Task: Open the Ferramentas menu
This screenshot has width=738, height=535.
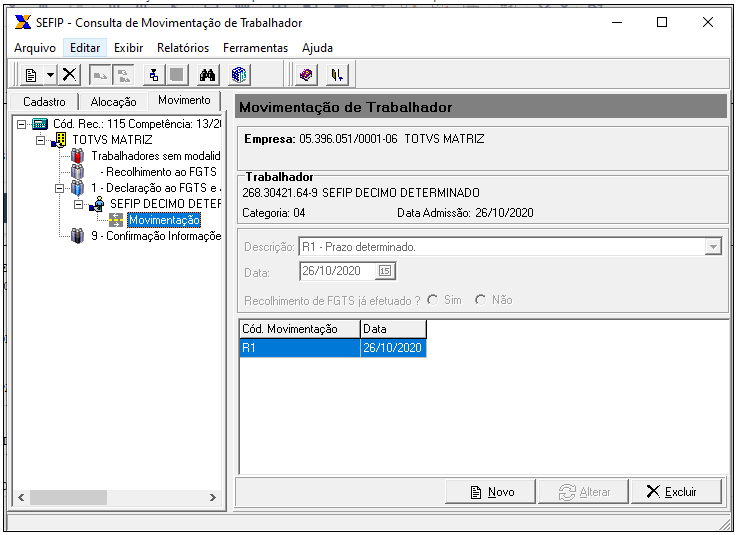Action: (256, 48)
